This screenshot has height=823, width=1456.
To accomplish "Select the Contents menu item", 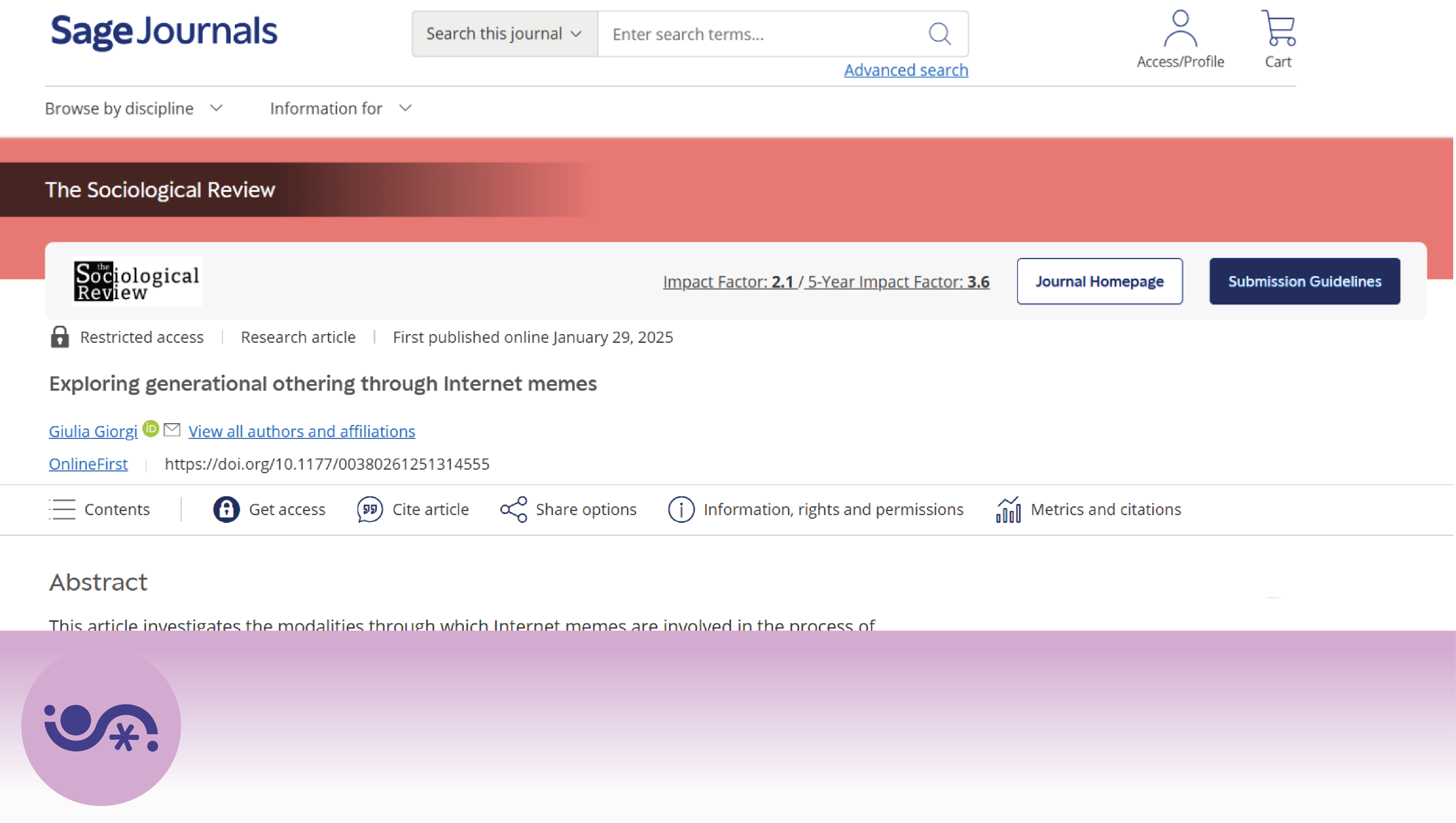I will [x=117, y=509].
